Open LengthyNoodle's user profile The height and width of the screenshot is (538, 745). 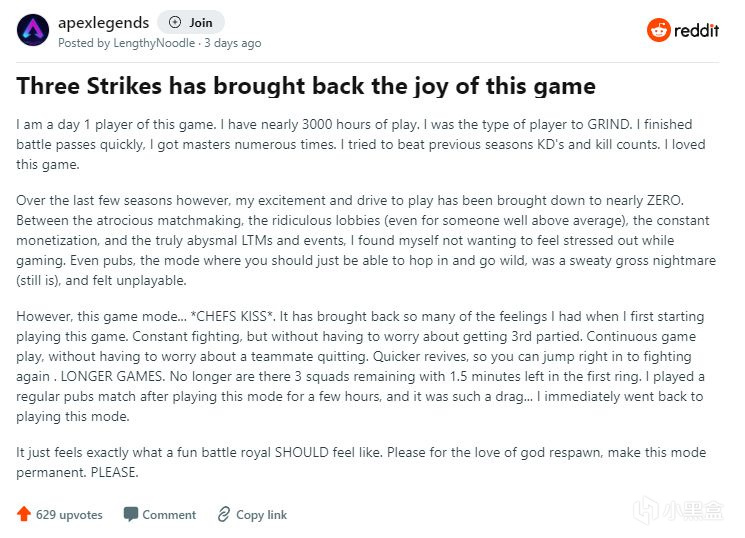click(152, 43)
